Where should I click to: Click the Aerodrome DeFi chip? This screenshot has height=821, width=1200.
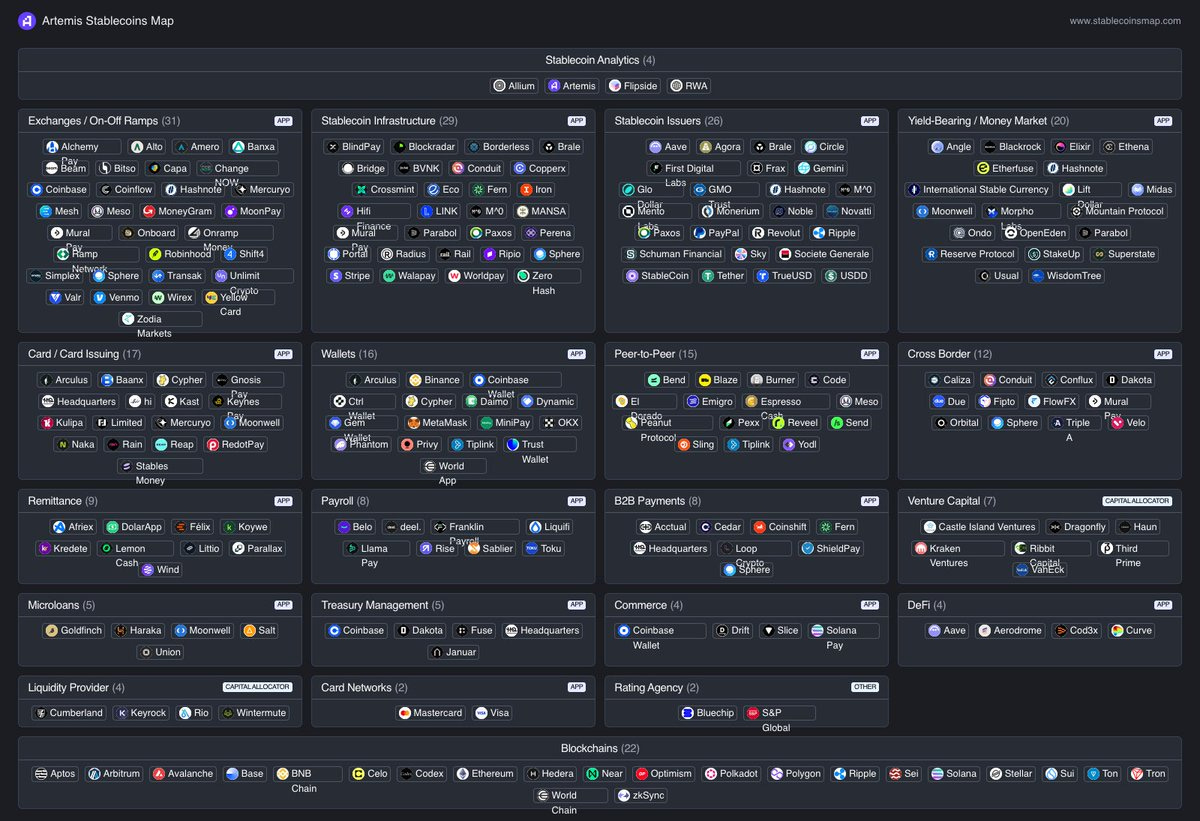point(1010,631)
